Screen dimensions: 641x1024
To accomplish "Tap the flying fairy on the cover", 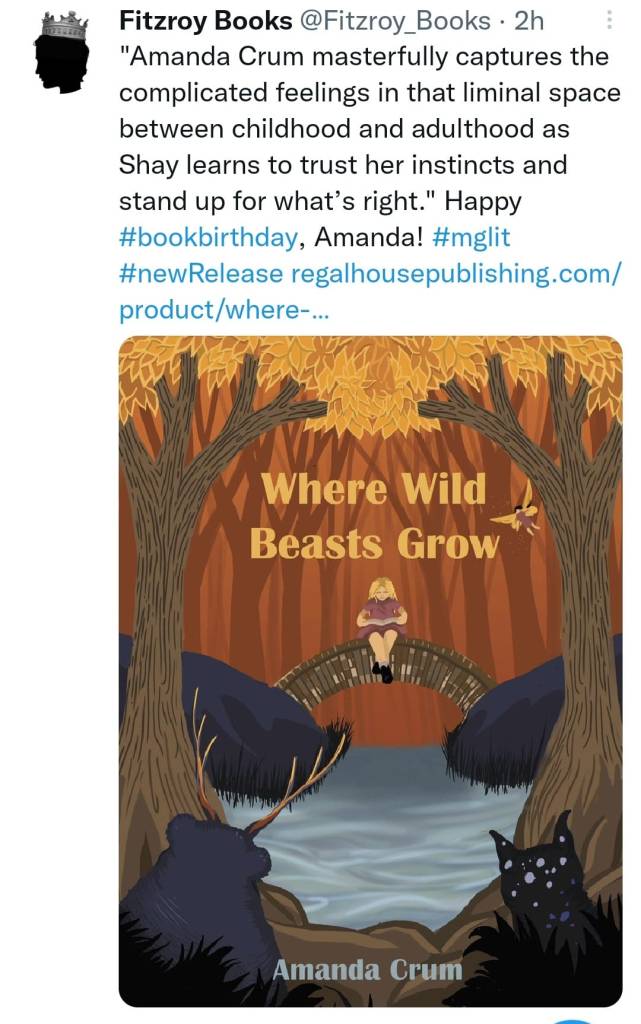I will pos(522,517).
